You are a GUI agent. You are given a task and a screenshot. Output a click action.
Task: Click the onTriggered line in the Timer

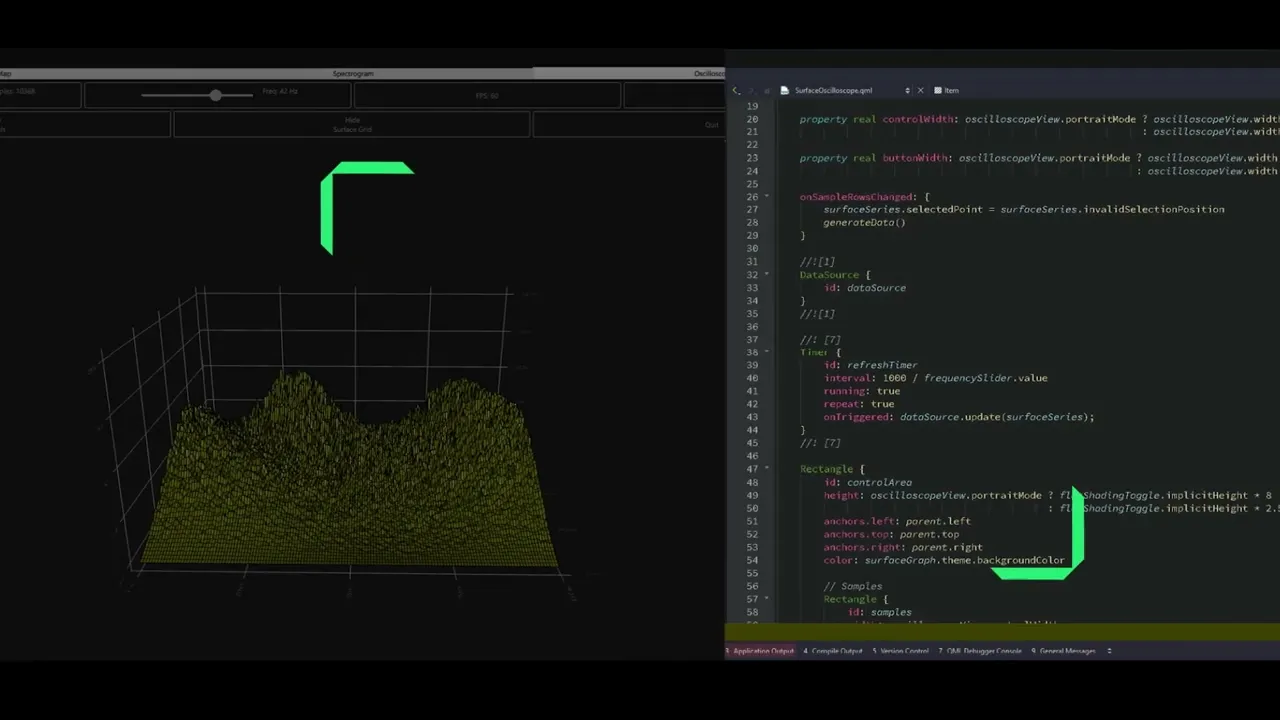[x=959, y=417]
